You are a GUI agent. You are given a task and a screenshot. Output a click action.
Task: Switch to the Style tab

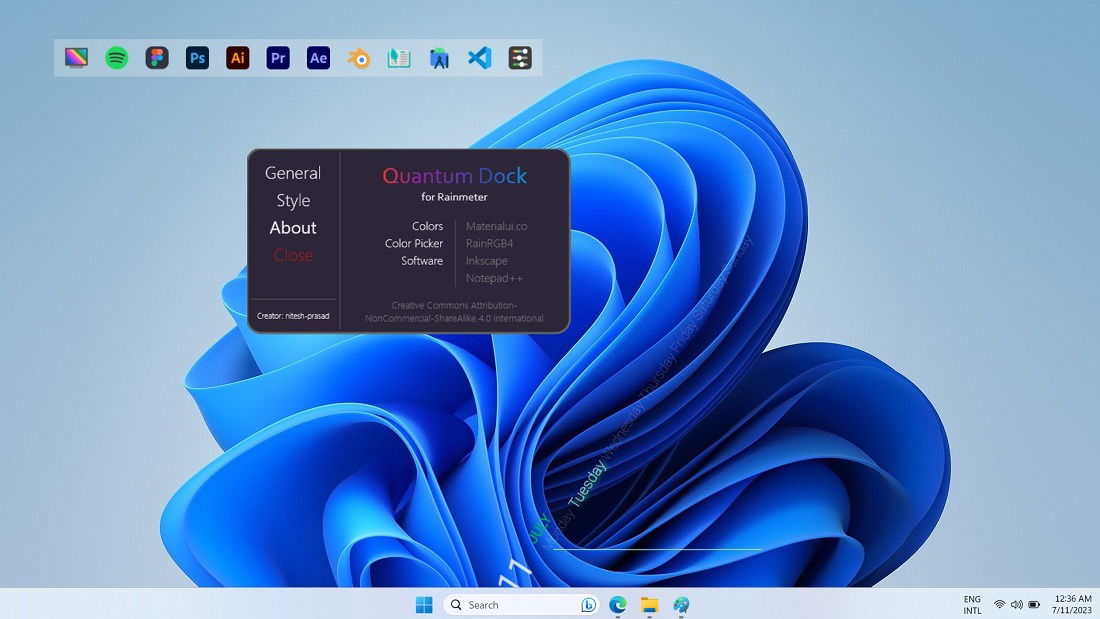tap(292, 200)
